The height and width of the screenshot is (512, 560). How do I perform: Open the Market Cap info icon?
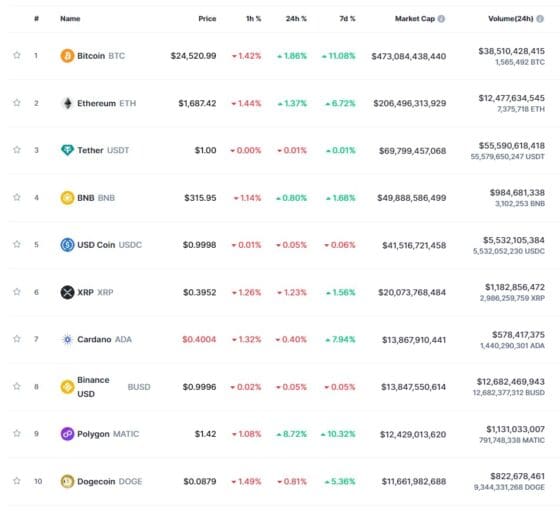(441, 19)
